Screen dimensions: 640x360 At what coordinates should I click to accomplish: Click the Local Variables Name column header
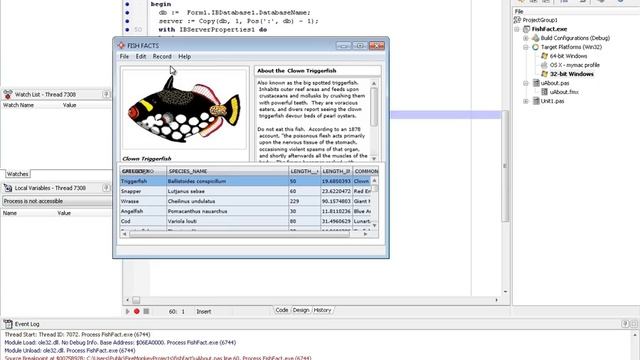[x=10, y=213]
